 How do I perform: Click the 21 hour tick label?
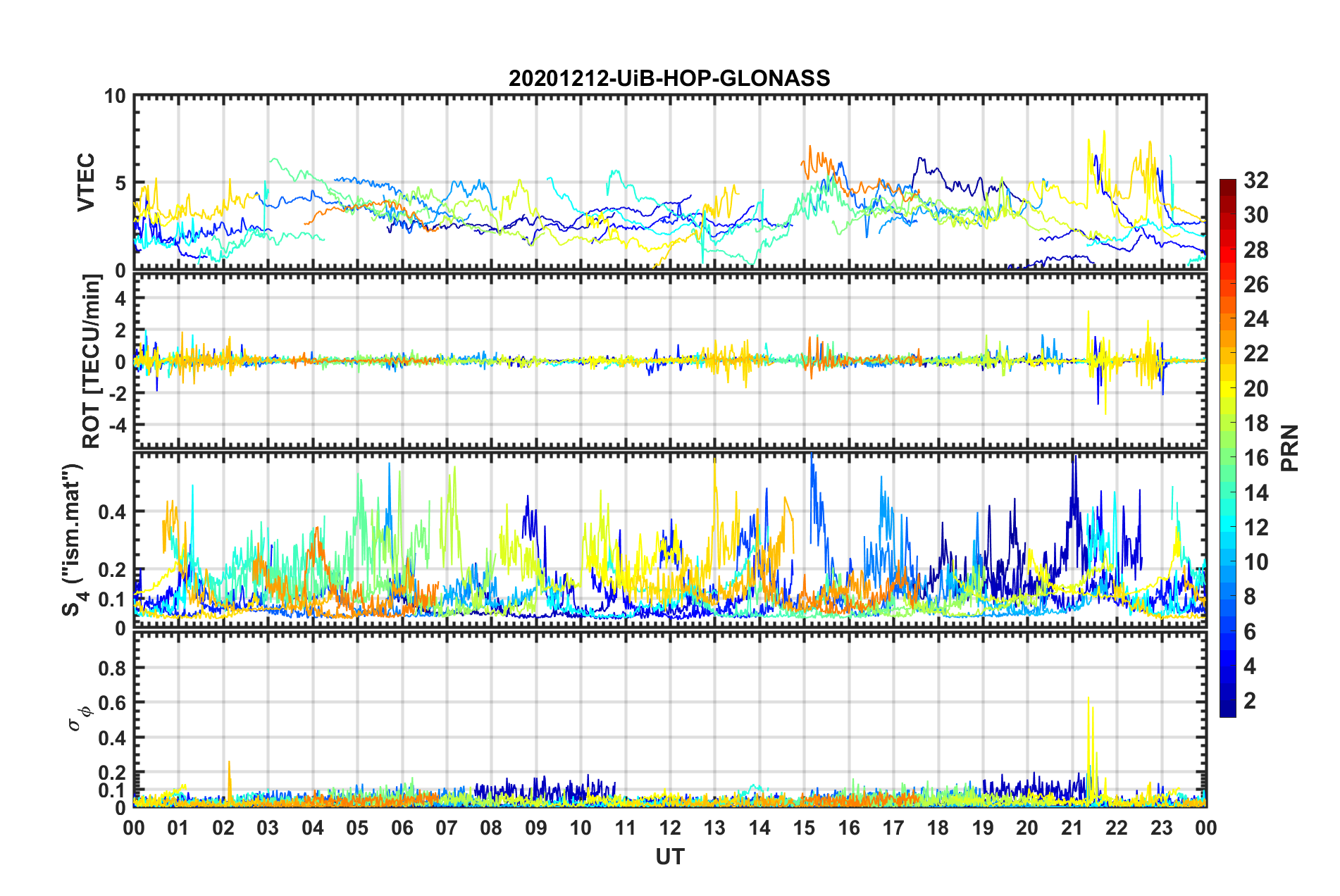(1072, 827)
